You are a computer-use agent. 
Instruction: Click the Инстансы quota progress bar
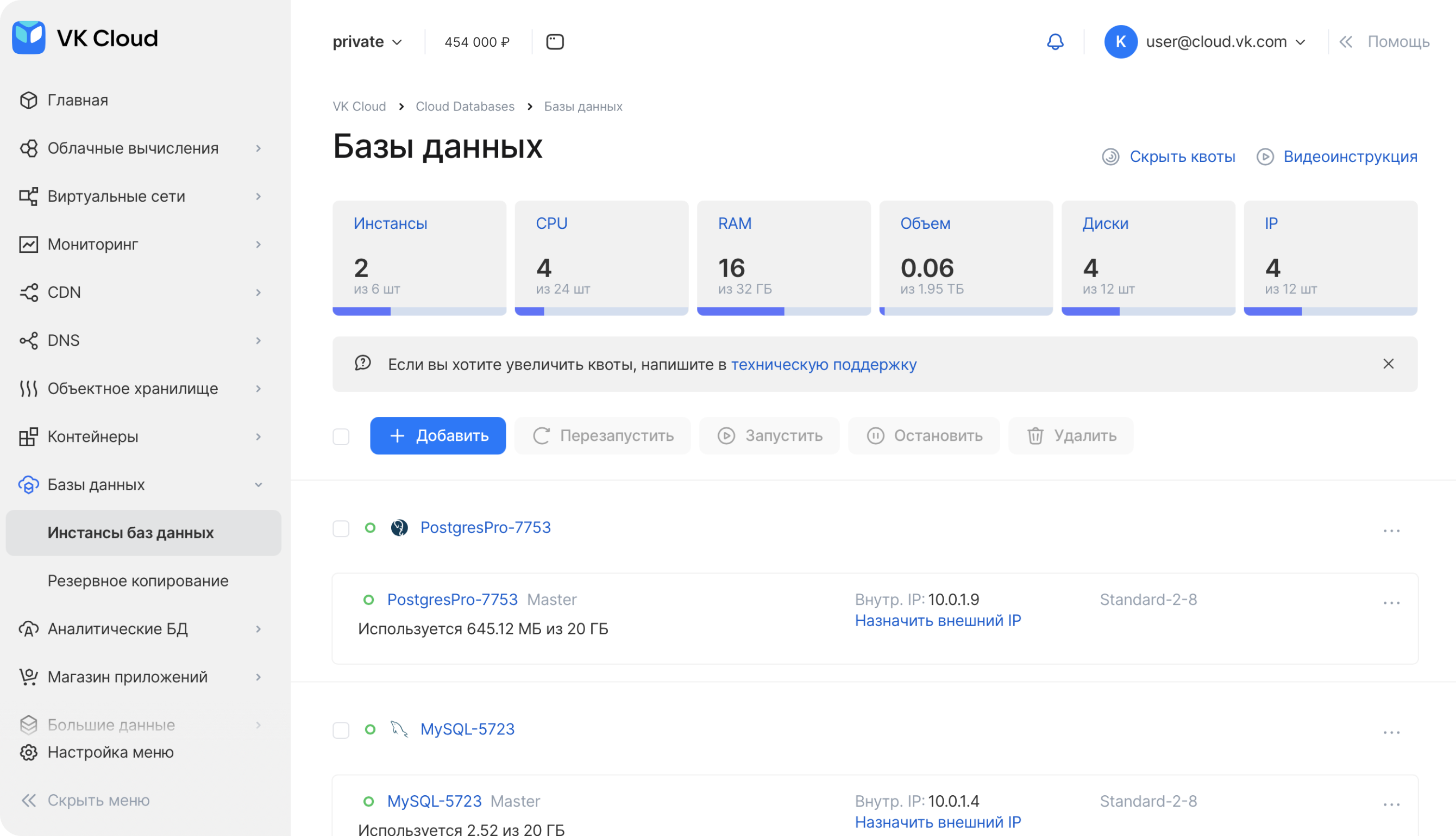coord(419,311)
